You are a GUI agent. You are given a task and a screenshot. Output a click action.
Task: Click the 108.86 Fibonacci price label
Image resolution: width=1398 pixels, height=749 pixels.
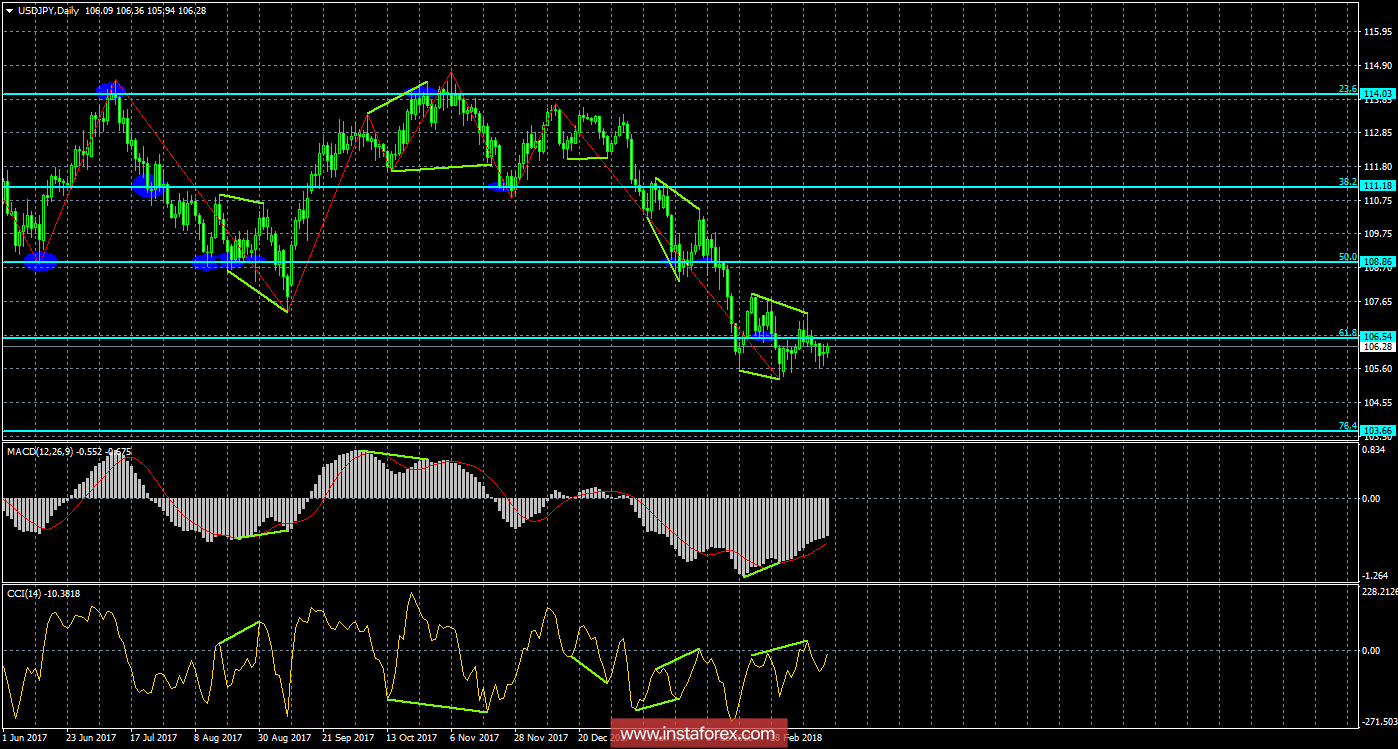click(x=1378, y=261)
